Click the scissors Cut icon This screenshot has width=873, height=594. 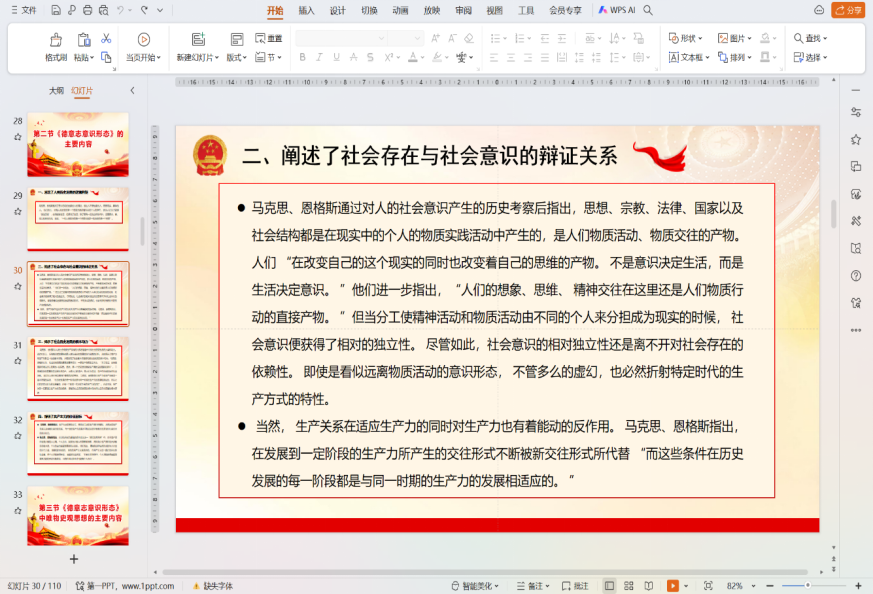104,38
